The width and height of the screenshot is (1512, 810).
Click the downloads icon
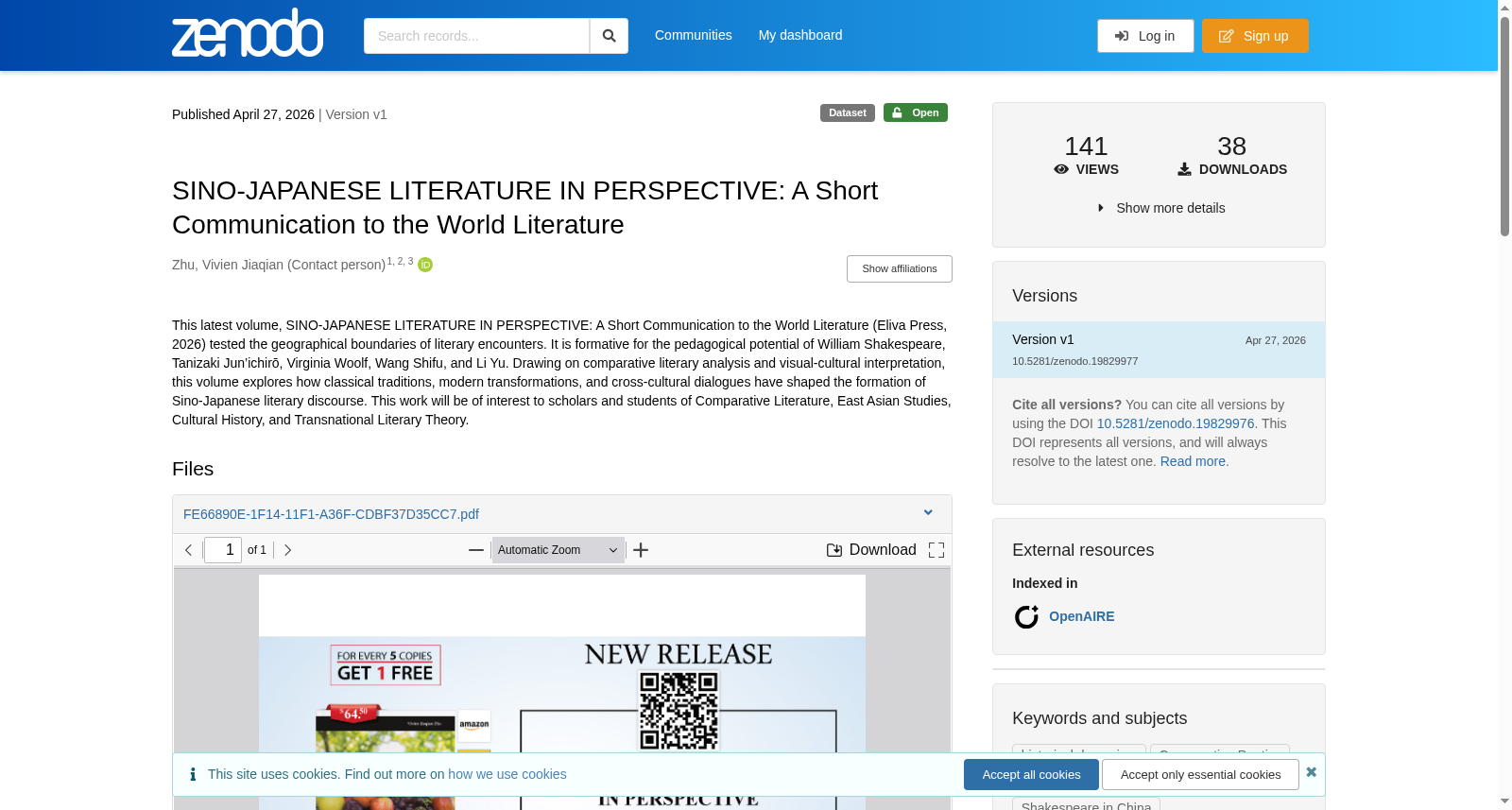point(1184,169)
